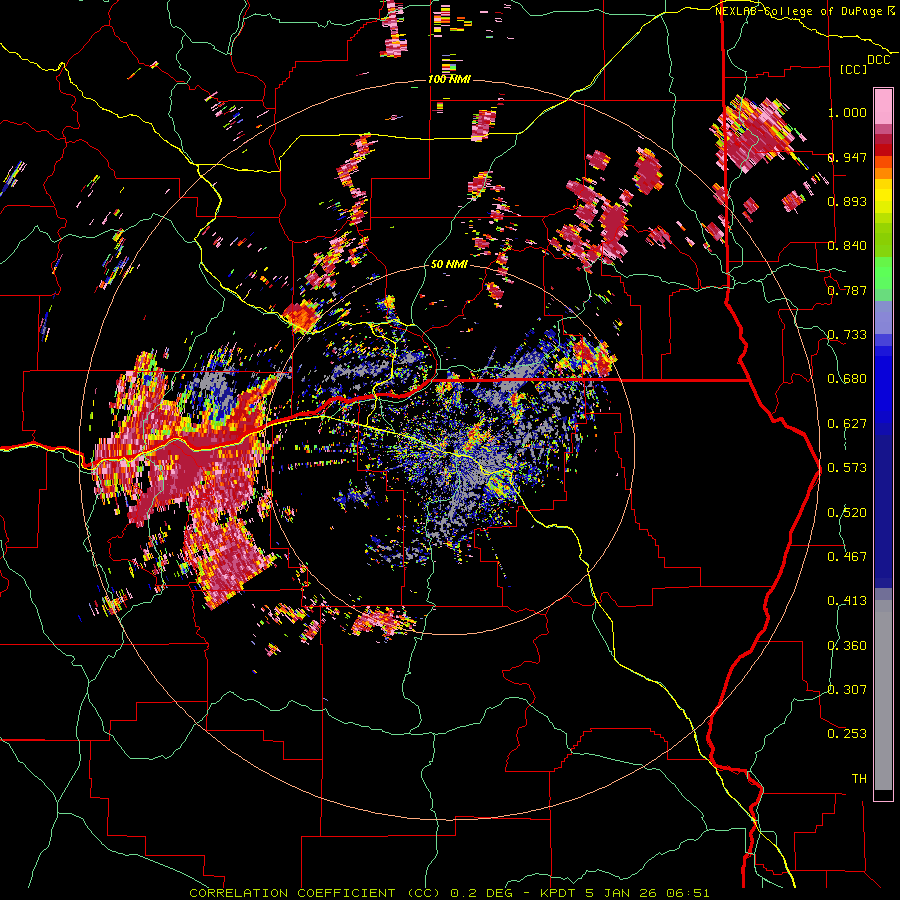The image size is (900, 900).
Task: Click the Correlation Coefficient caption at the bottom
Action: point(315,893)
